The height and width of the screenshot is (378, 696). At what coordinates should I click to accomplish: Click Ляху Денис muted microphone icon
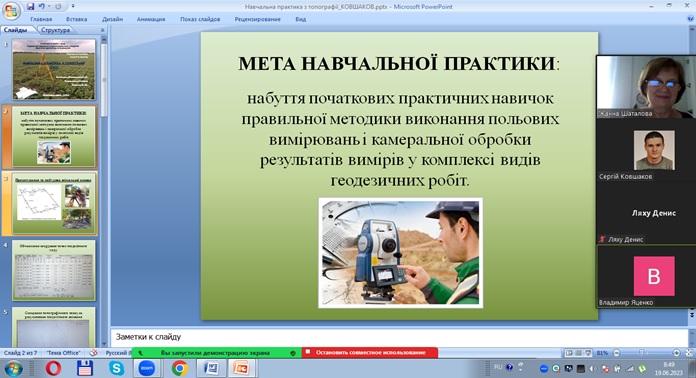(602, 239)
